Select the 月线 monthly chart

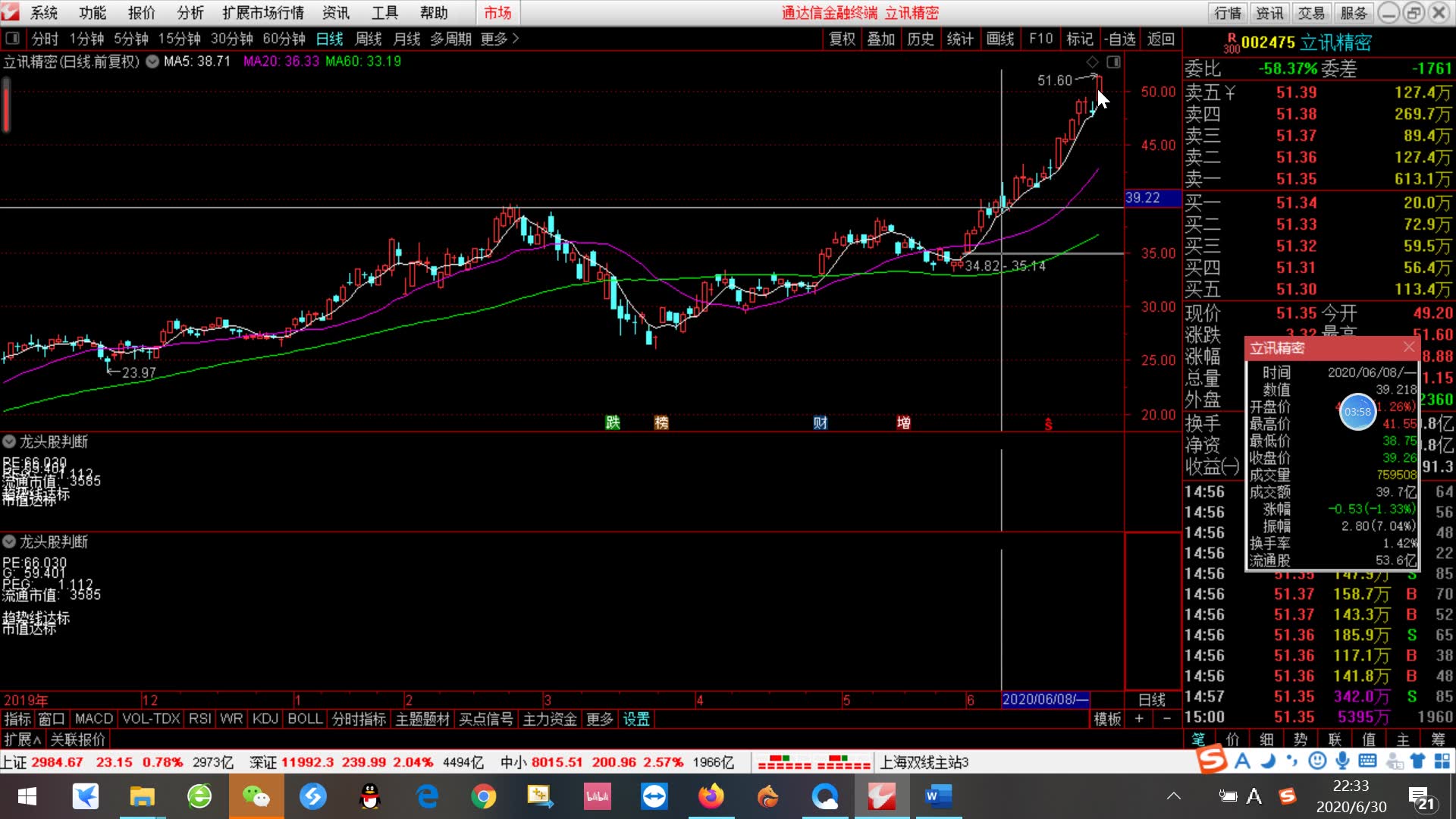tap(406, 39)
